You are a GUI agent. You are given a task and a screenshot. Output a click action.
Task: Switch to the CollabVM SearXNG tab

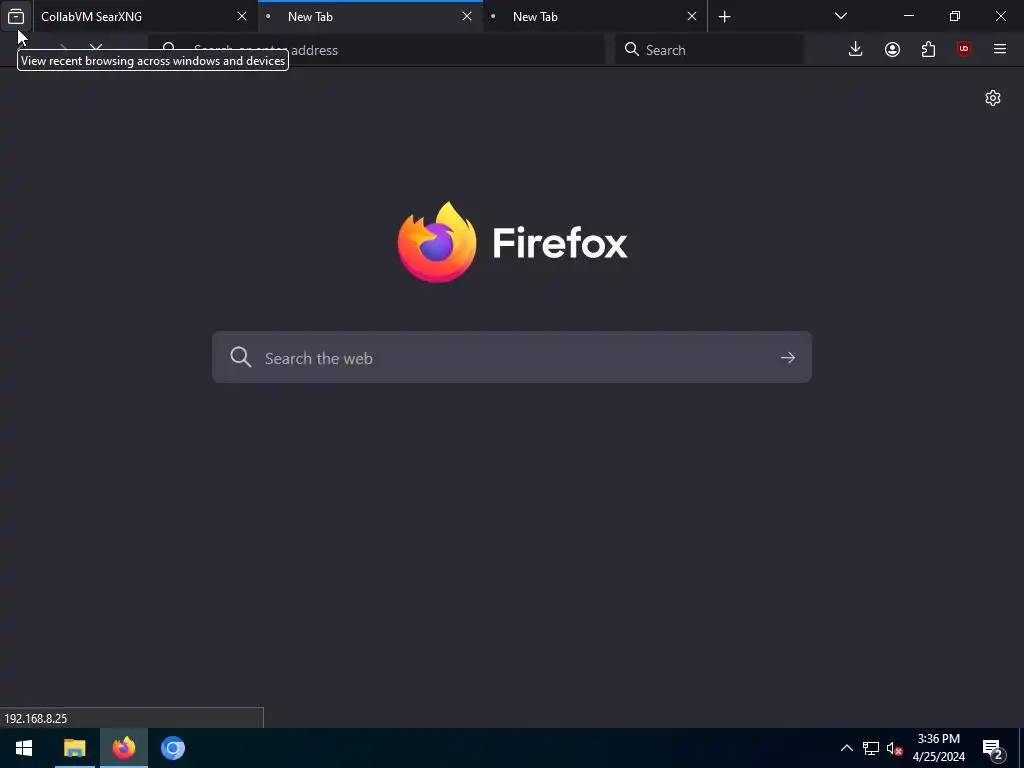point(145,16)
